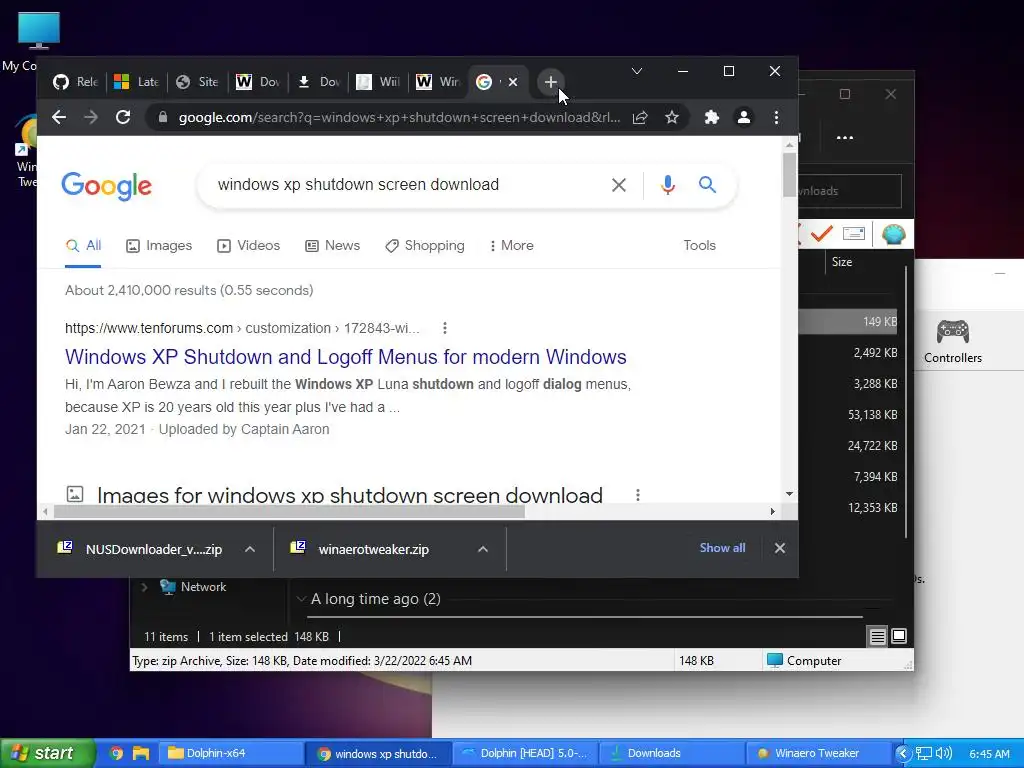Click the Start button
This screenshot has width=1024, height=768.
click(x=47, y=753)
